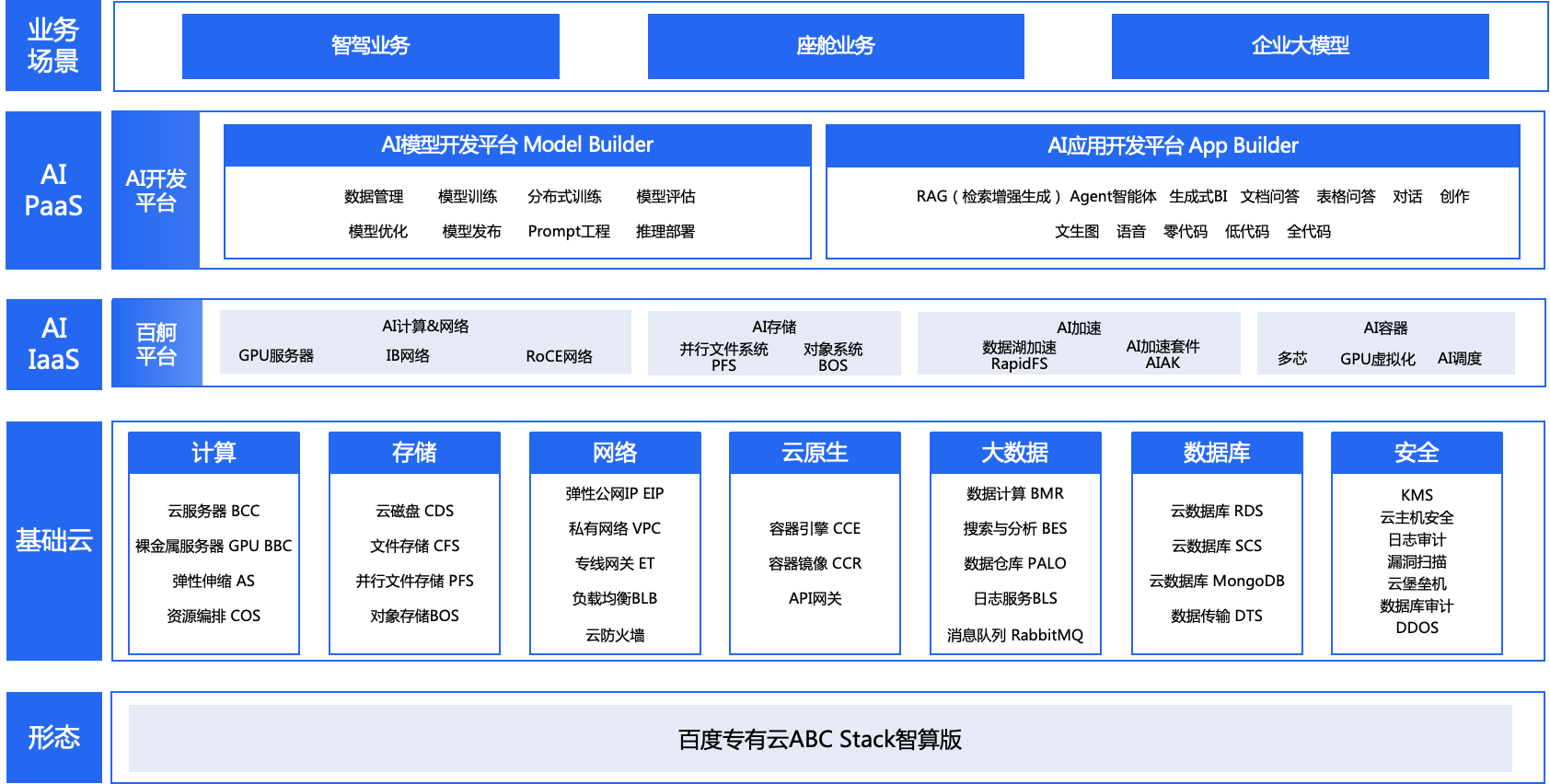Viewport: 1550px width, 784px height.
Task: Click the AI应用开发平台 App Builder header
Action: click(1173, 146)
